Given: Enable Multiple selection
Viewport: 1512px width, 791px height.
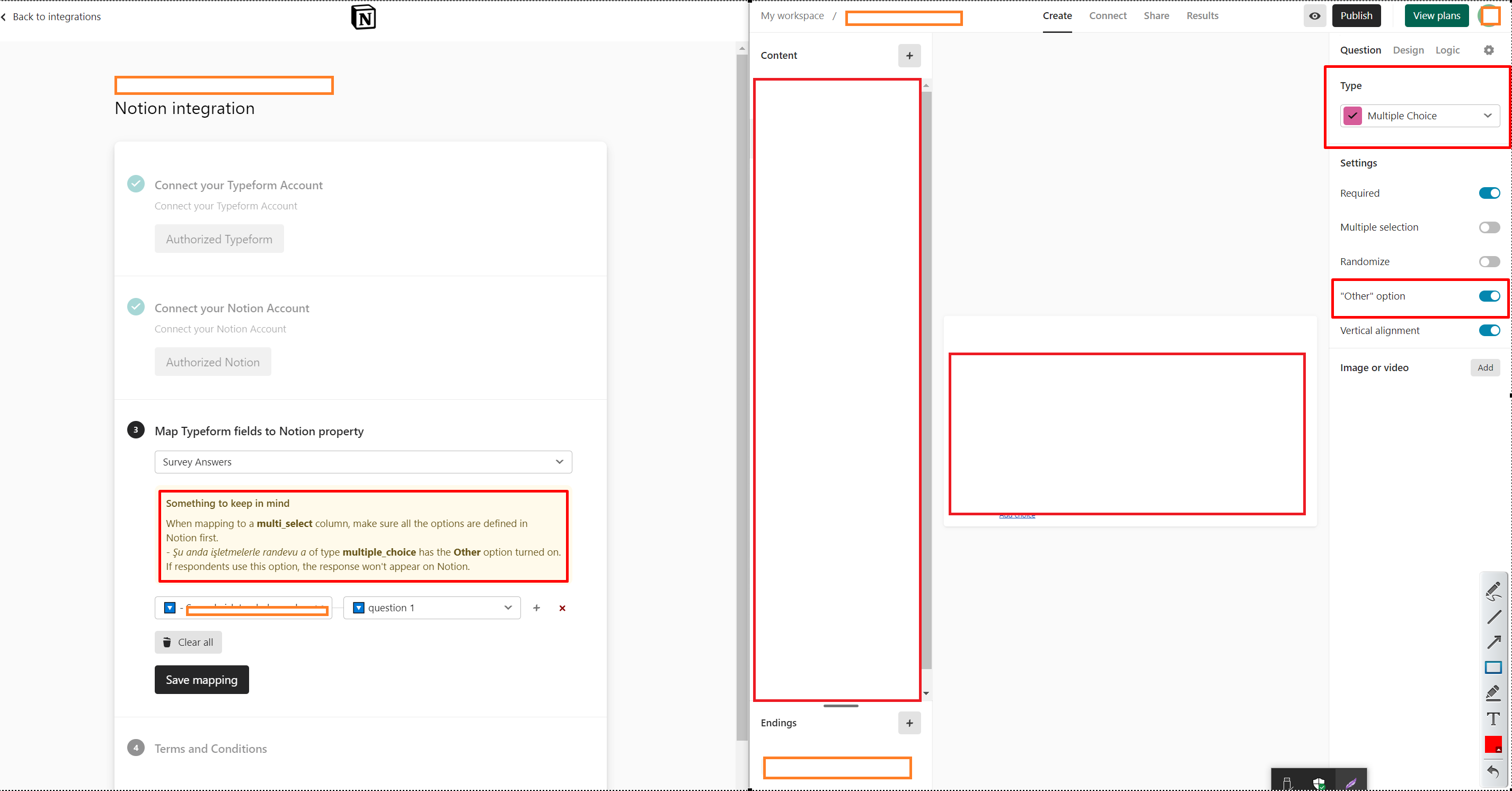Looking at the screenshot, I should pos(1489,227).
